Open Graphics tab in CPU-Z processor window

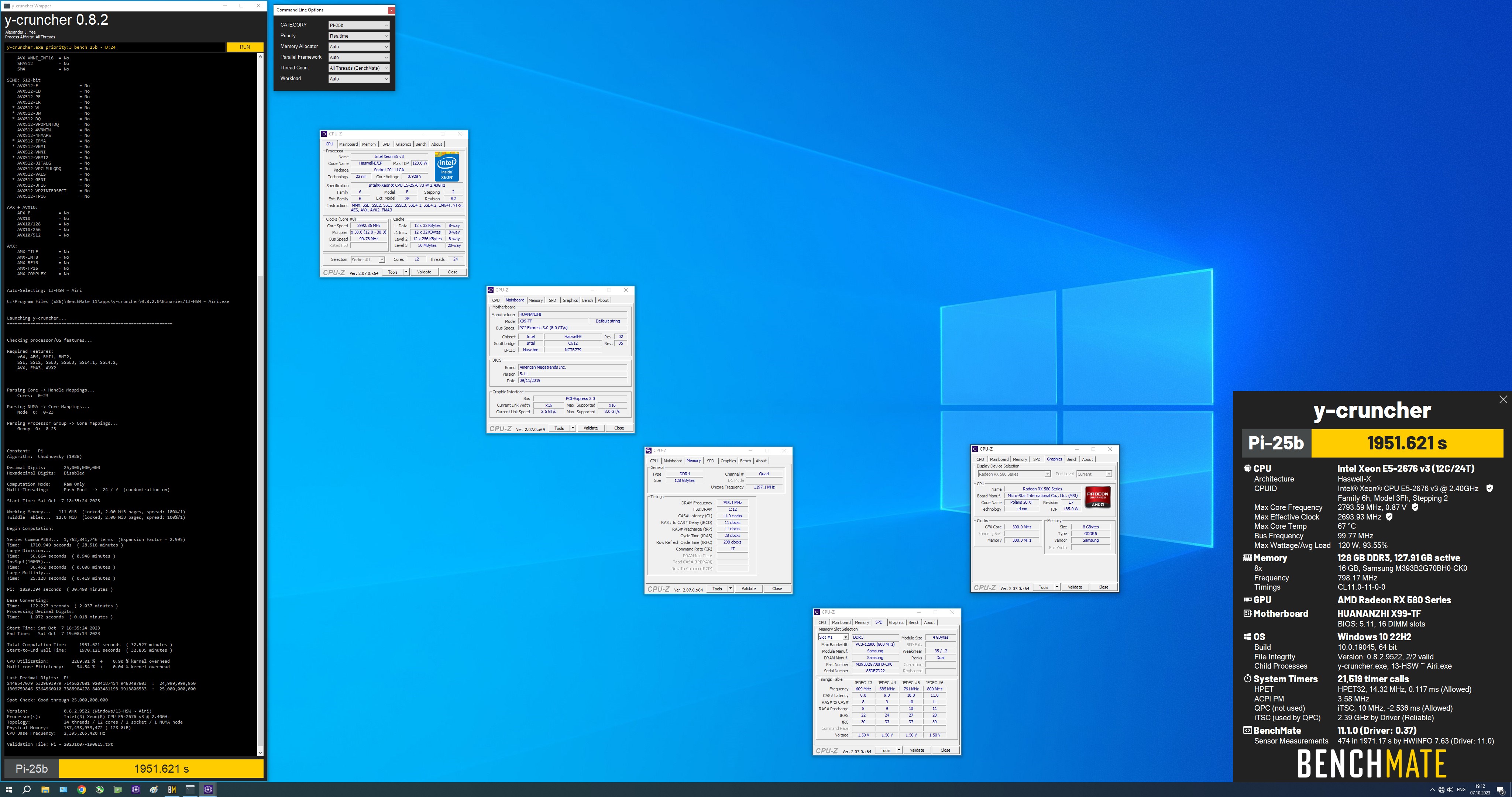pos(404,144)
